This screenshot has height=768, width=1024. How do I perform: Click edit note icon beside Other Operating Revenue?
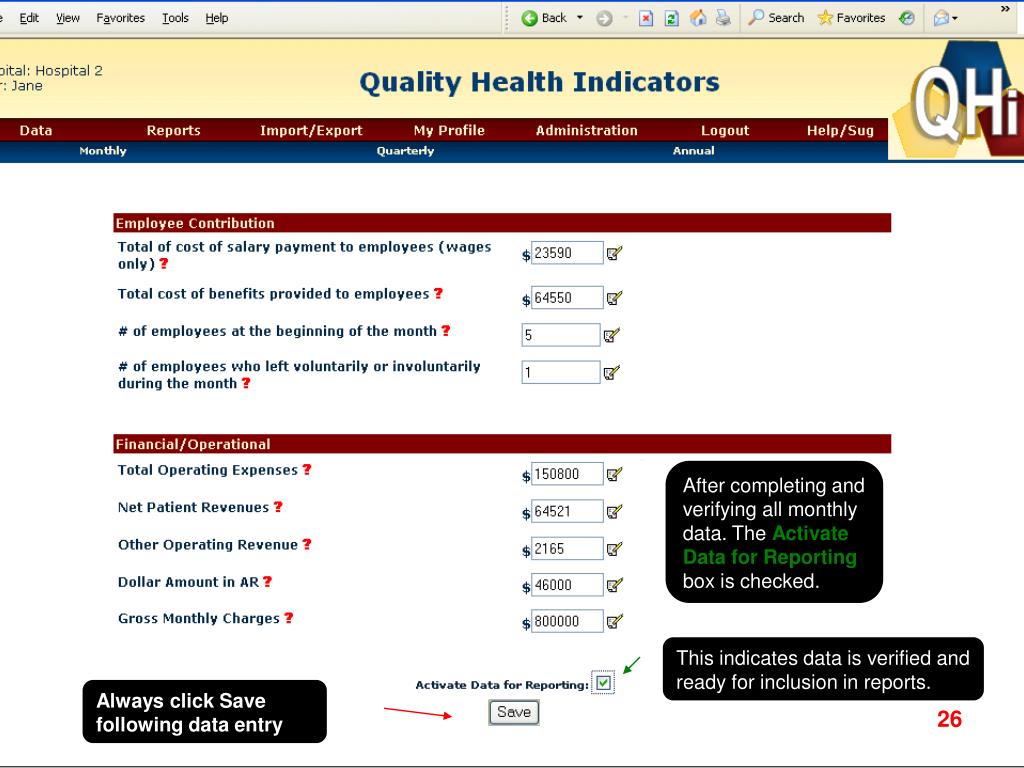614,549
